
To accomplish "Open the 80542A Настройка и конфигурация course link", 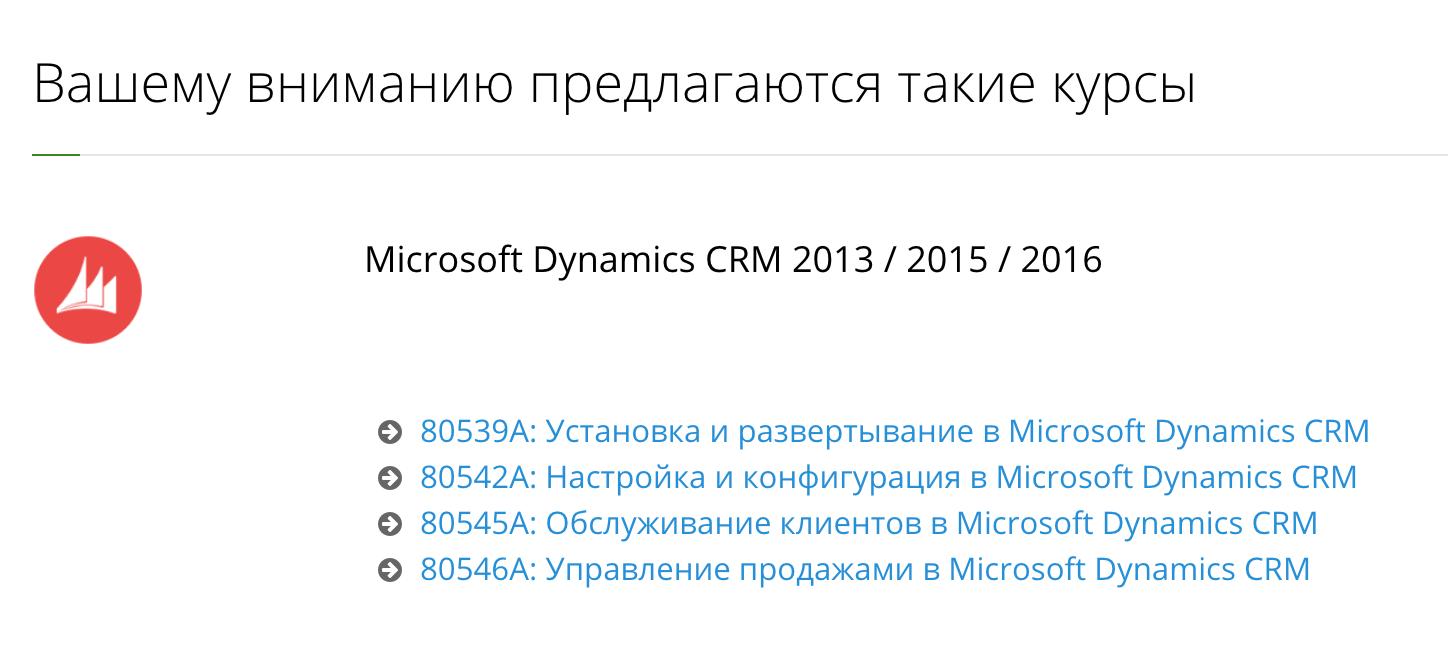I will (889, 478).
